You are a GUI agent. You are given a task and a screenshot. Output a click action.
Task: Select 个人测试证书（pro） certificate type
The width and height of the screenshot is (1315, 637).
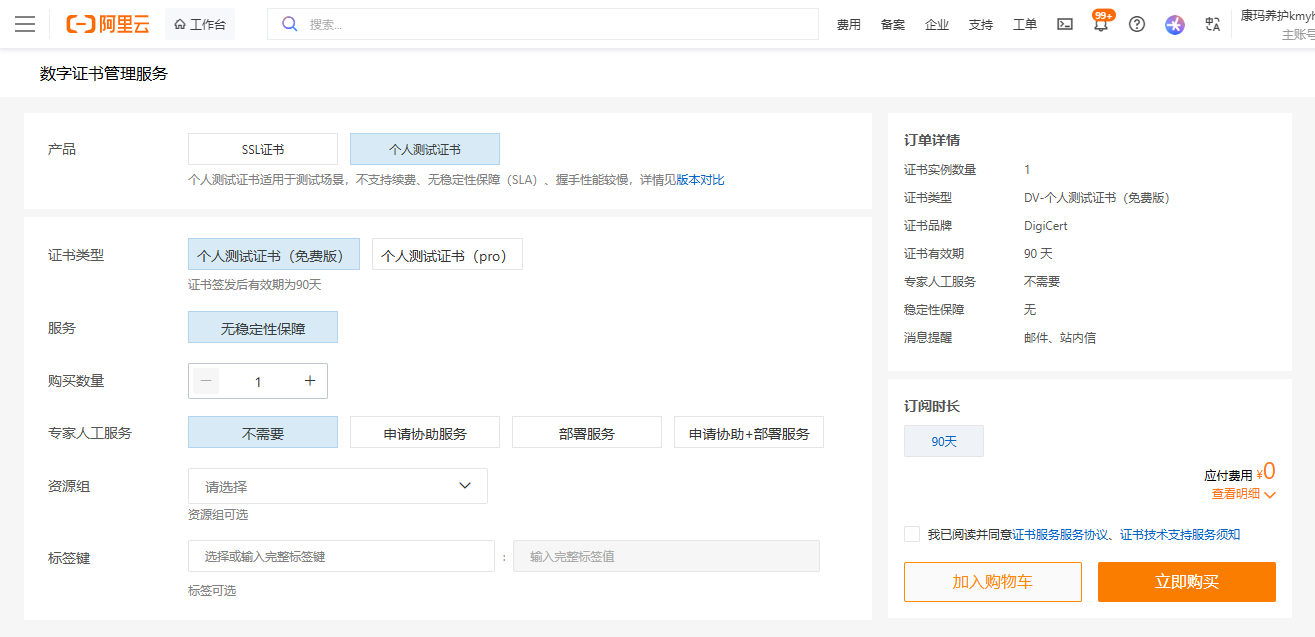(447, 255)
